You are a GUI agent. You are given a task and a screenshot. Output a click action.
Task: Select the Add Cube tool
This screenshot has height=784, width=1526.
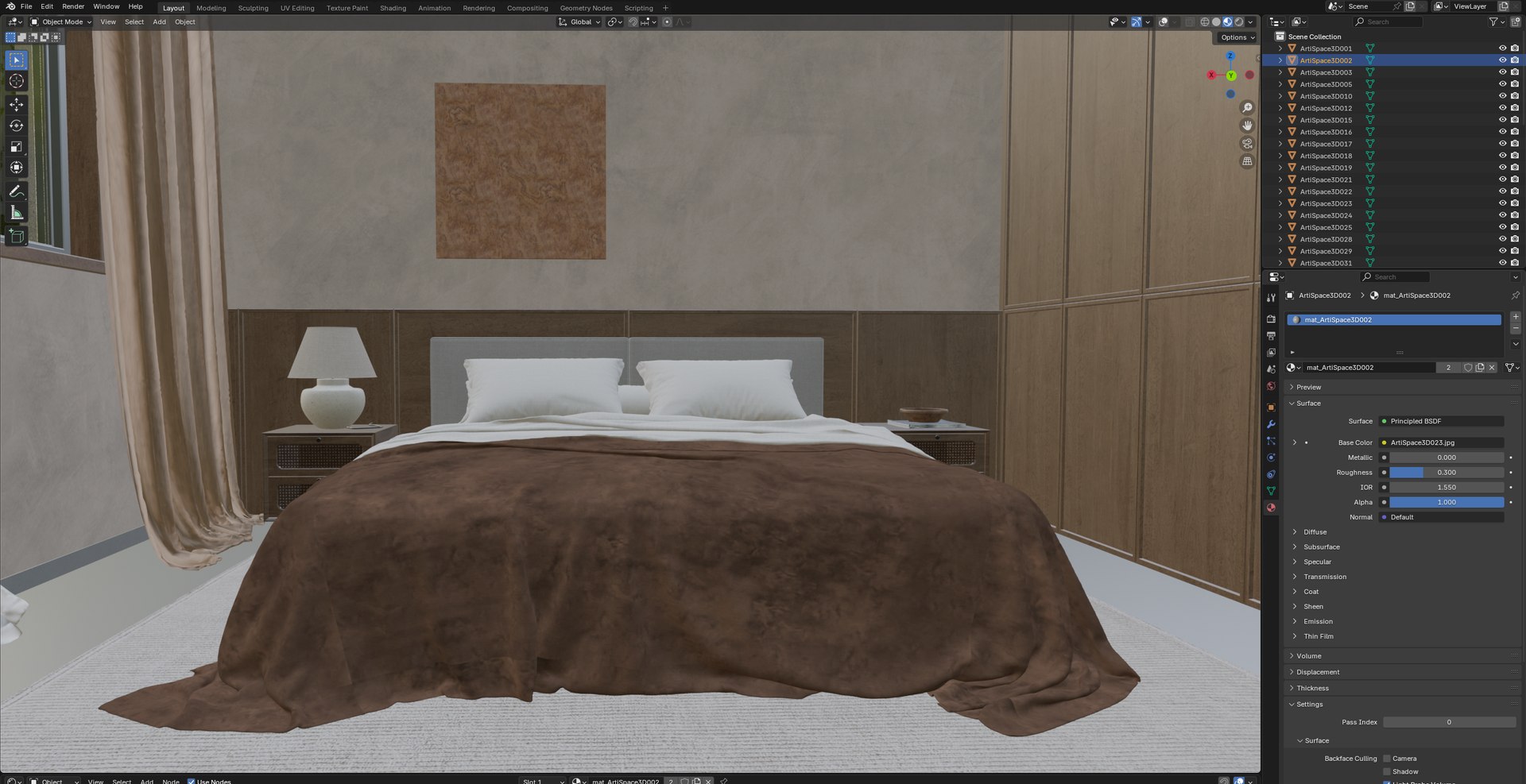coord(16,236)
